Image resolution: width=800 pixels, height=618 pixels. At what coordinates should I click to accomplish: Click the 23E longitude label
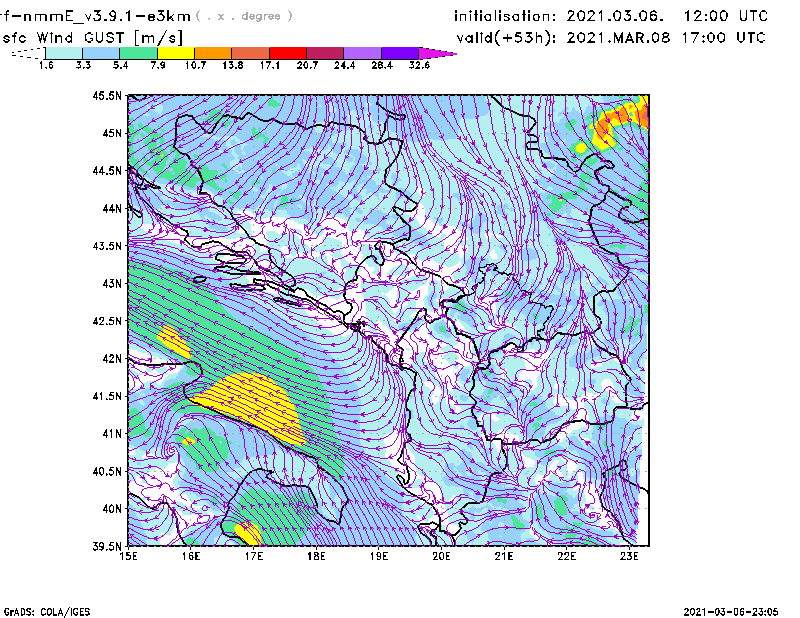[629, 556]
